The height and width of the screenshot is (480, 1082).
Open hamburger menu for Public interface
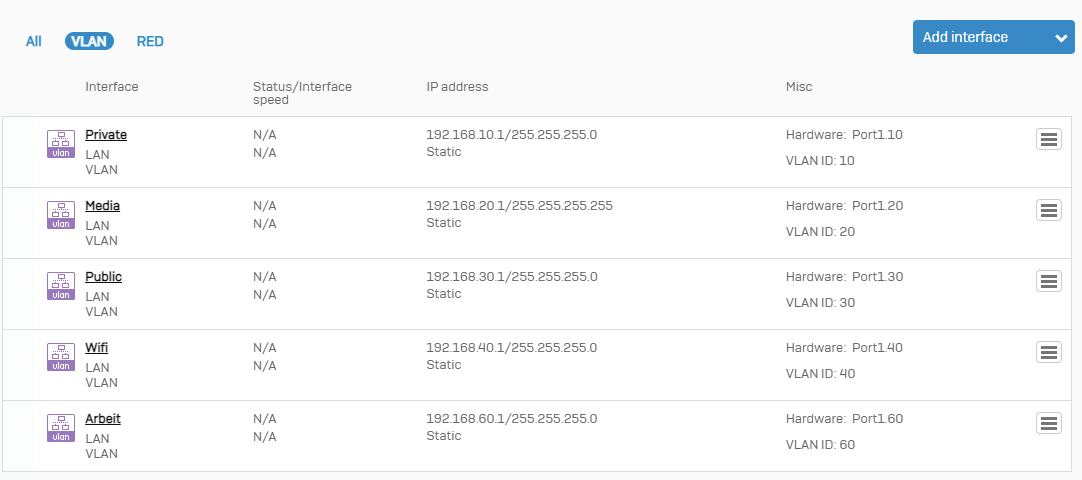coord(1049,281)
